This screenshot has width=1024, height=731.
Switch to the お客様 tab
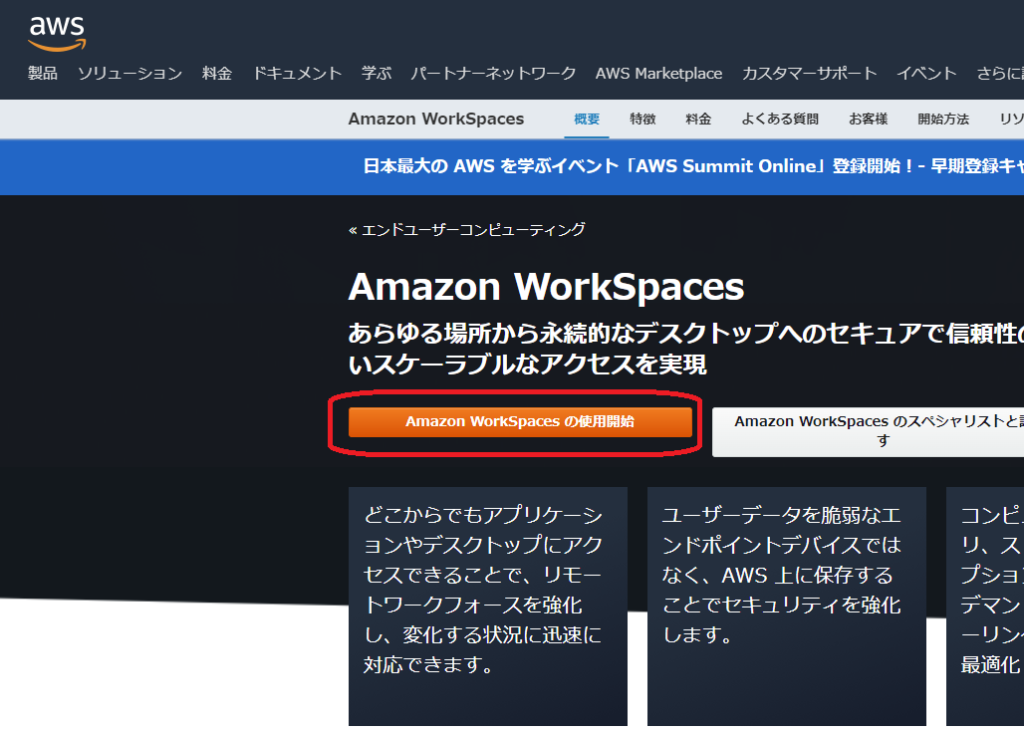868,119
